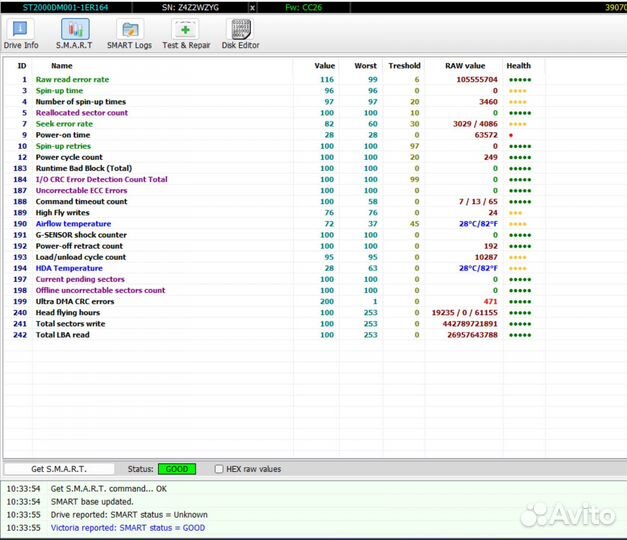Click red health dot for Power-on time
The width and height of the screenshot is (627, 540).
[x=511, y=135]
